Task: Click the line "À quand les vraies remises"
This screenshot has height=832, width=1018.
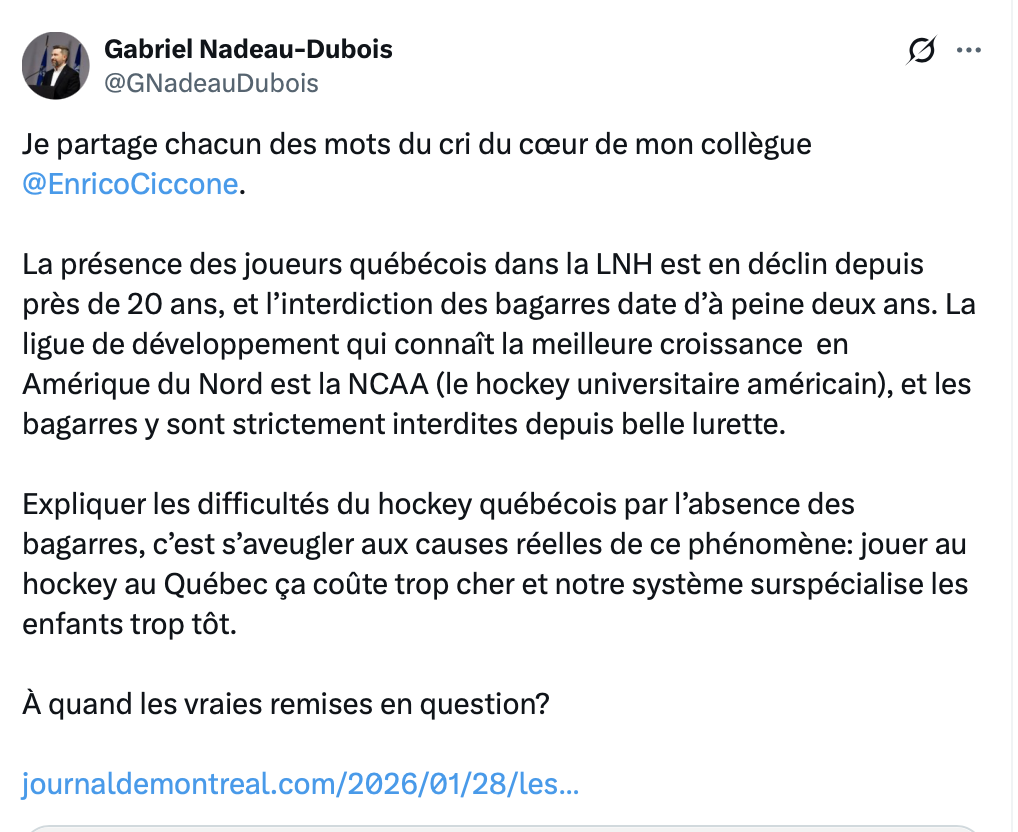Action: coord(286,703)
